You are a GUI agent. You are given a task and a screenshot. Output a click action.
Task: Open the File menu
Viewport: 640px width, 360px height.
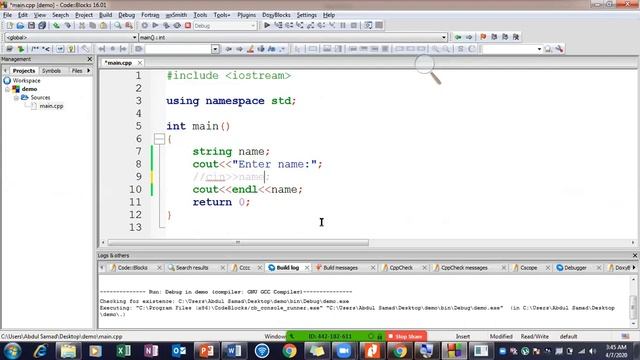click(x=7, y=15)
